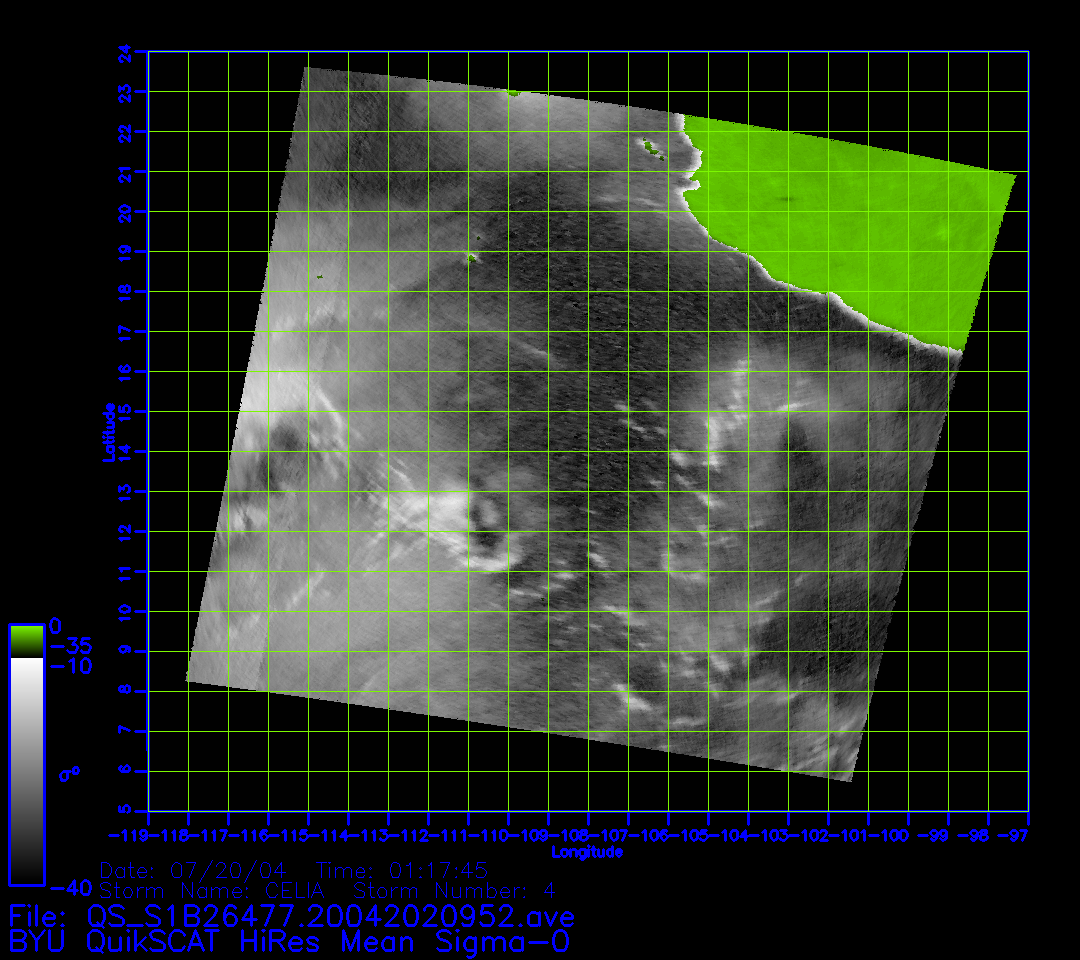Click the BYU QuikSCAT HiRes Mean Sigma-0 title
Screen dimensions: 1080x960
pos(290,941)
